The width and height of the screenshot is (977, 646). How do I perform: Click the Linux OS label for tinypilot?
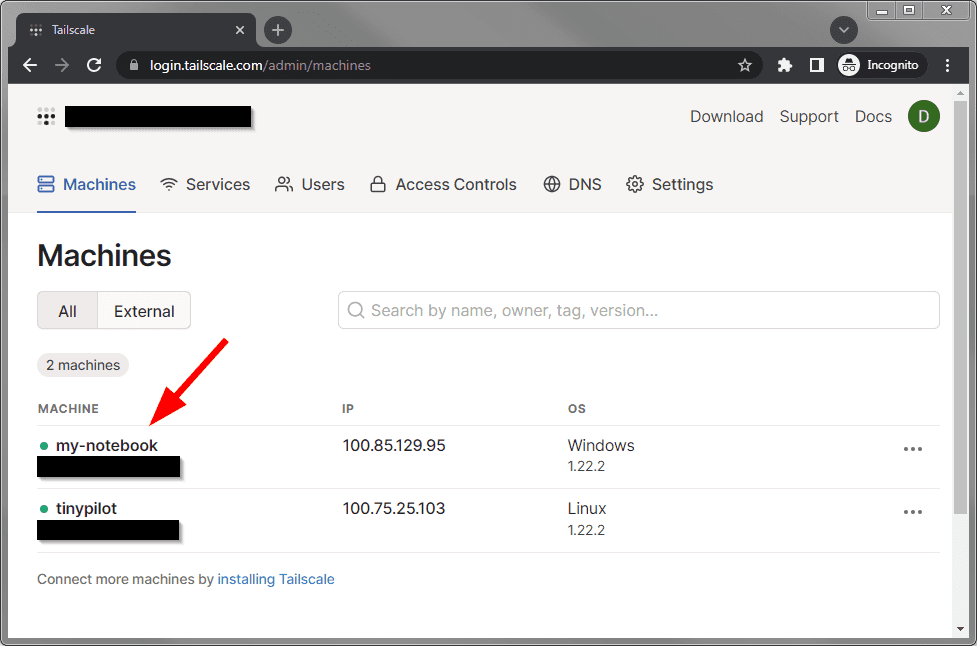coord(586,508)
